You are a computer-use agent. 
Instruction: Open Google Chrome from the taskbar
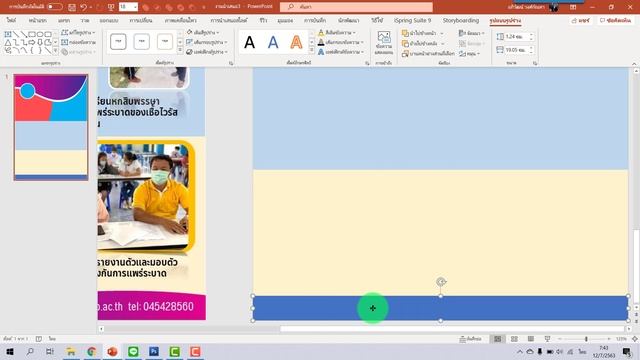coord(91,351)
